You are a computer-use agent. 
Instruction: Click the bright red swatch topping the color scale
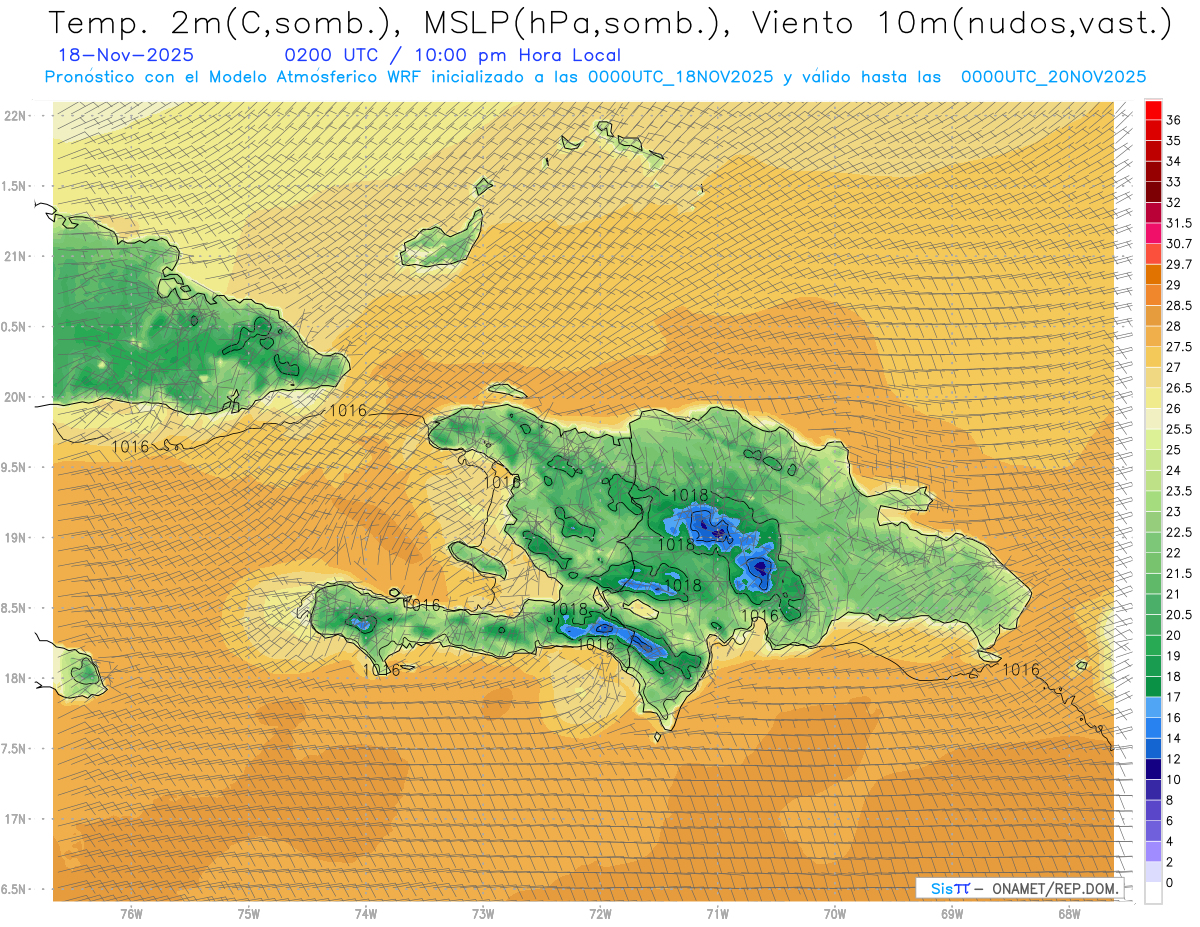(1153, 109)
